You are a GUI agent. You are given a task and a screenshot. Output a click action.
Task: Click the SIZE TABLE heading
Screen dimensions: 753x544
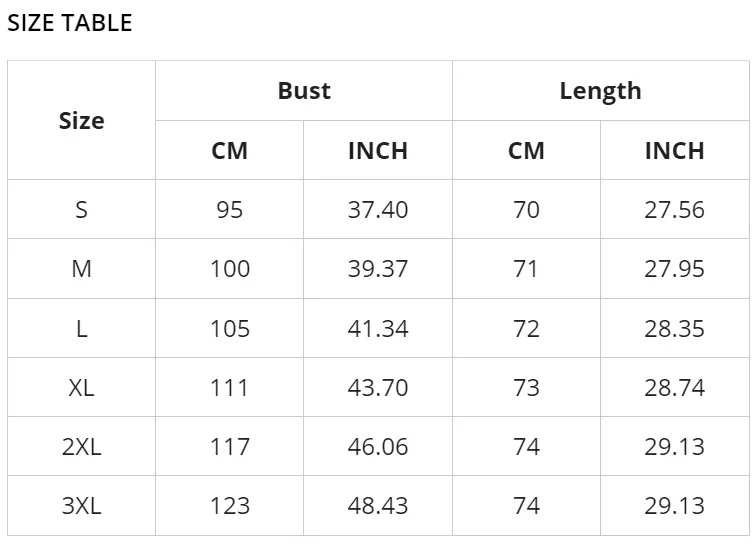[70, 23]
